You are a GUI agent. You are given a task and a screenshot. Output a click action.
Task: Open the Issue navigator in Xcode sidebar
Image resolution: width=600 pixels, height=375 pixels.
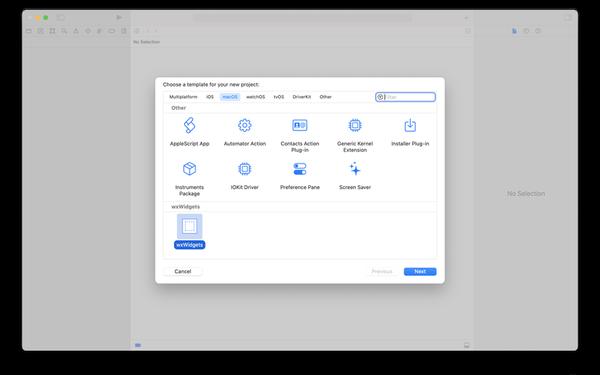76,31
